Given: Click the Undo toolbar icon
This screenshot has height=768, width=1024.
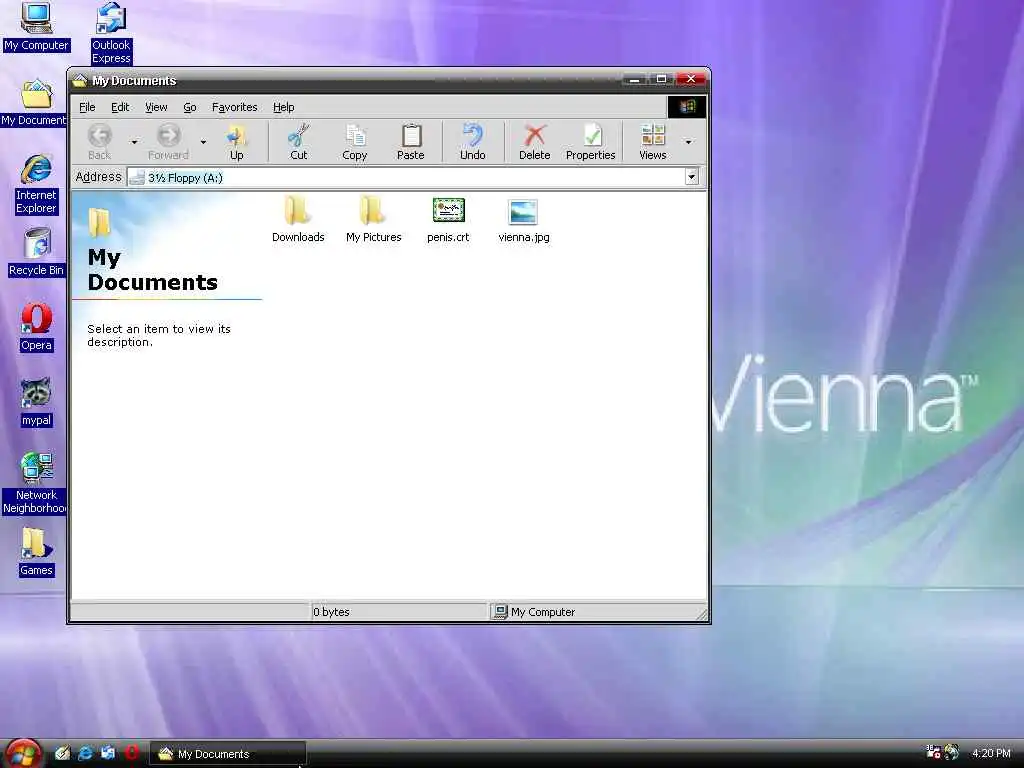Looking at the screenshot, I should [x=473, y=142].
